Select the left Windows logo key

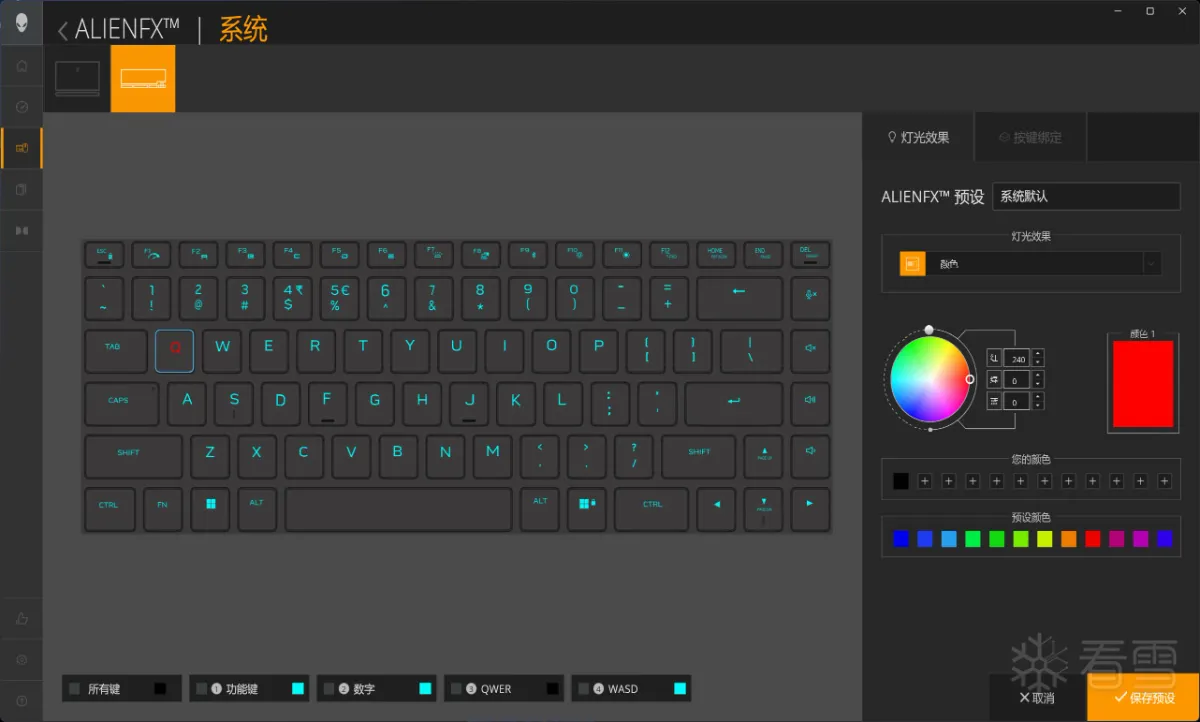point(210,508)
